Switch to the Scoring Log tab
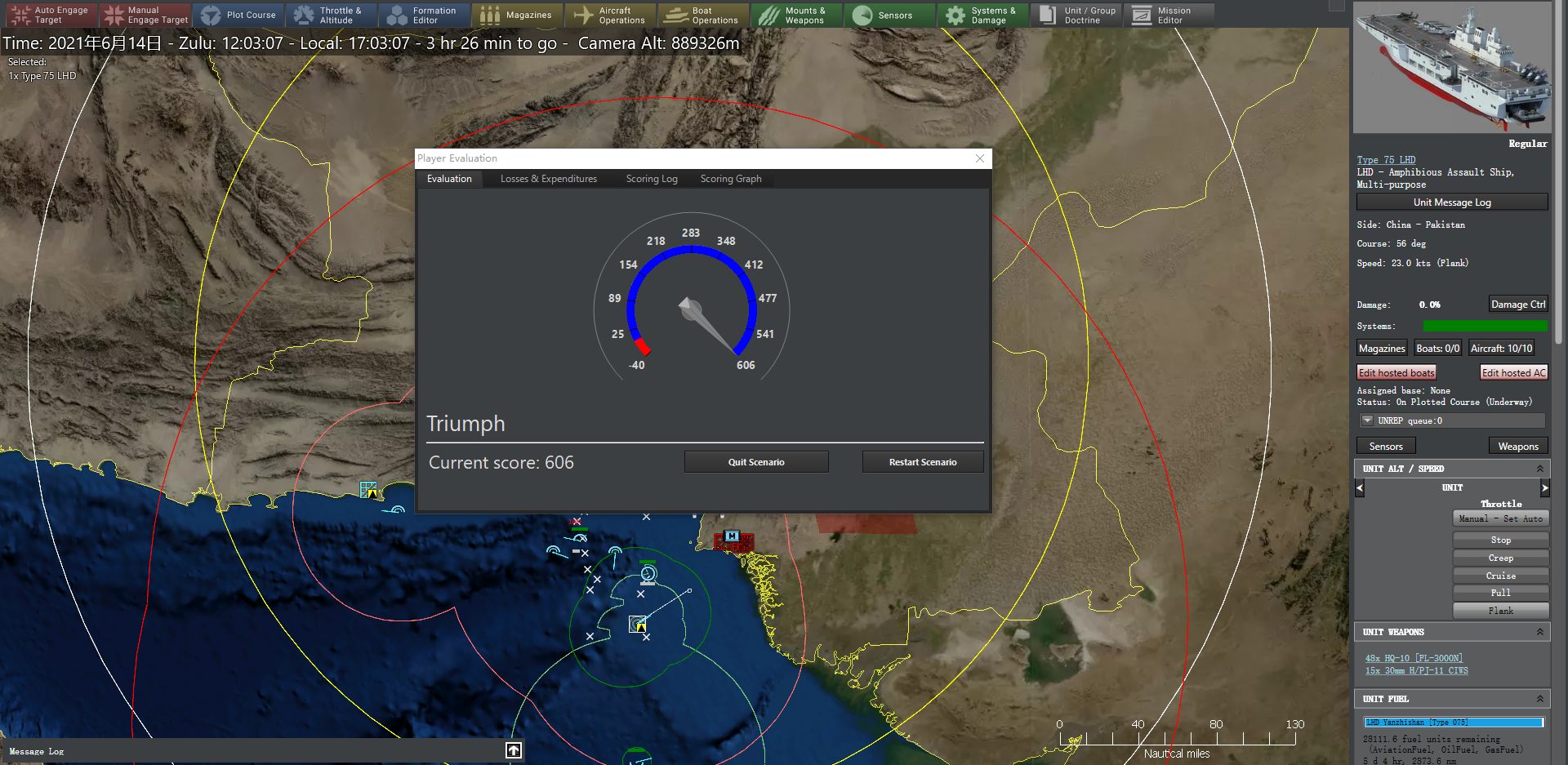 coord(652,179)
